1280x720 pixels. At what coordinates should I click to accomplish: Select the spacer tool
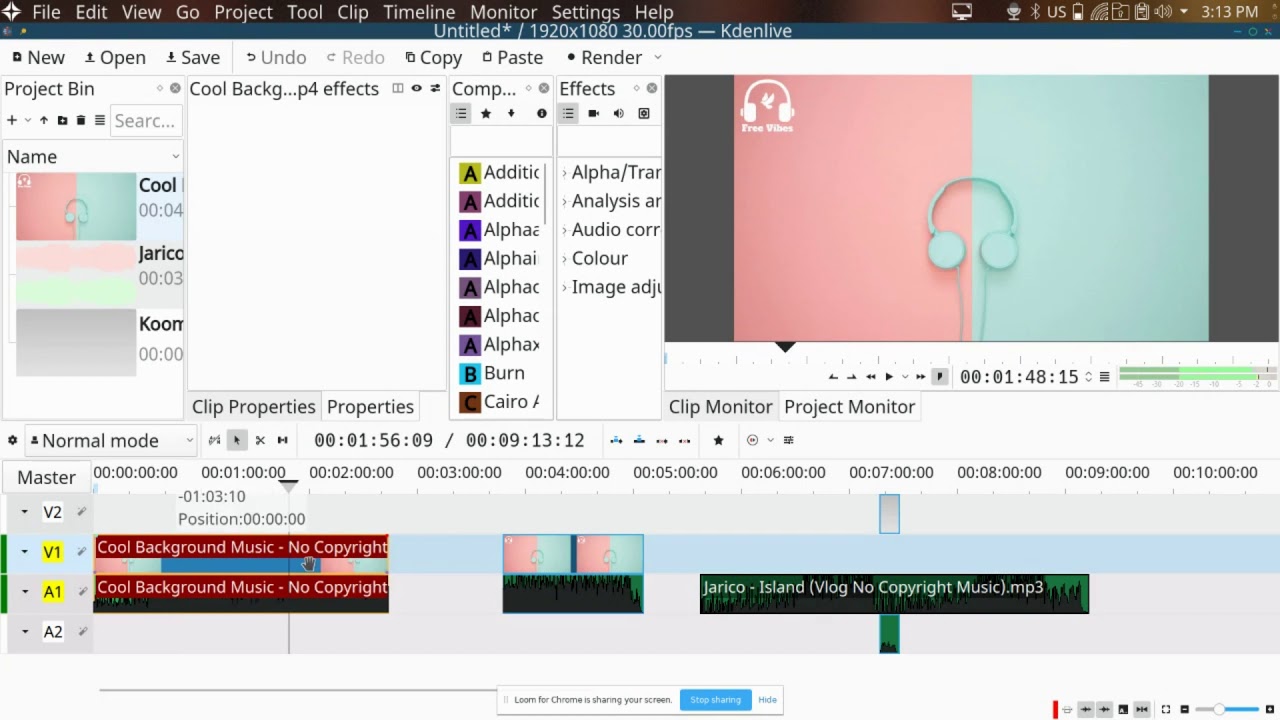[282, 440]
